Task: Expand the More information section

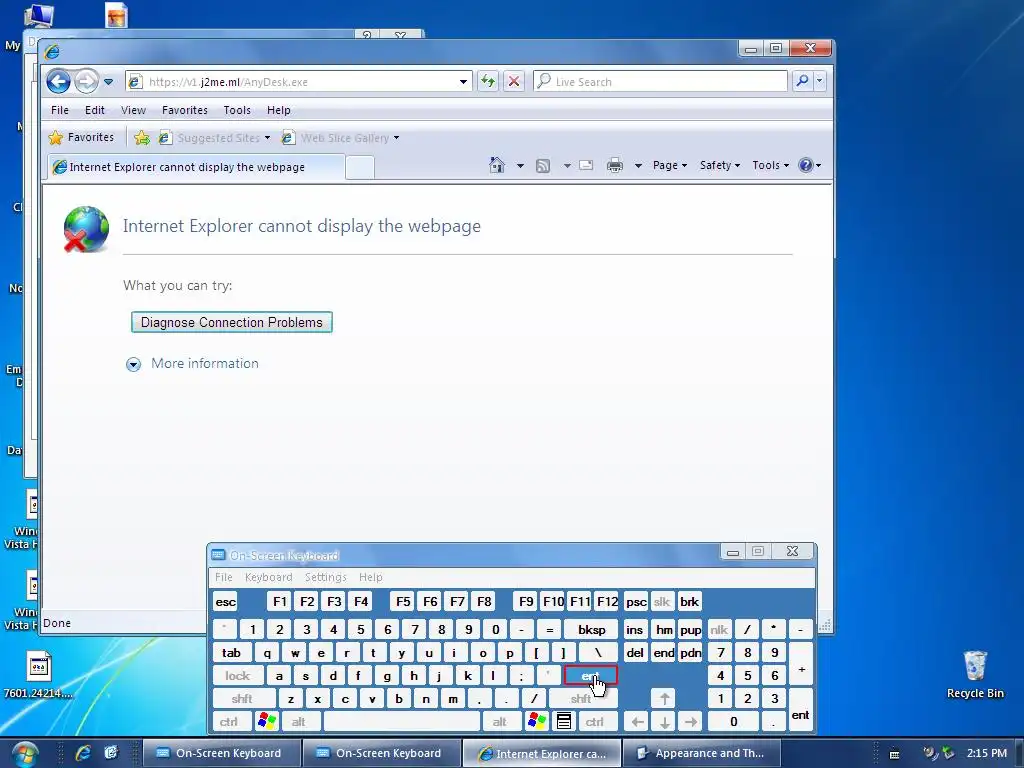Action: tap(193, 364)
